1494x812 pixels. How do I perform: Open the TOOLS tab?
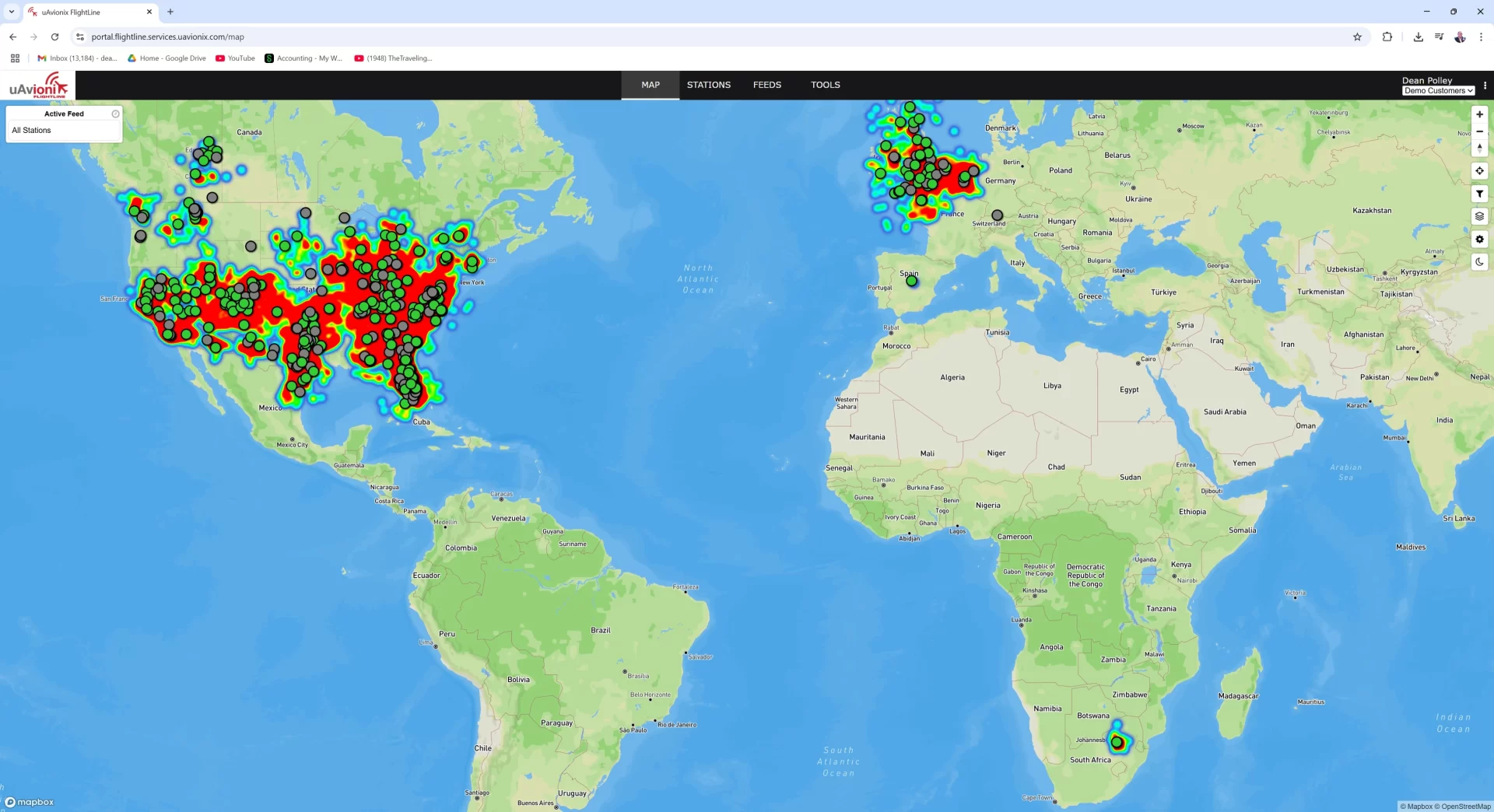point(825,85)
